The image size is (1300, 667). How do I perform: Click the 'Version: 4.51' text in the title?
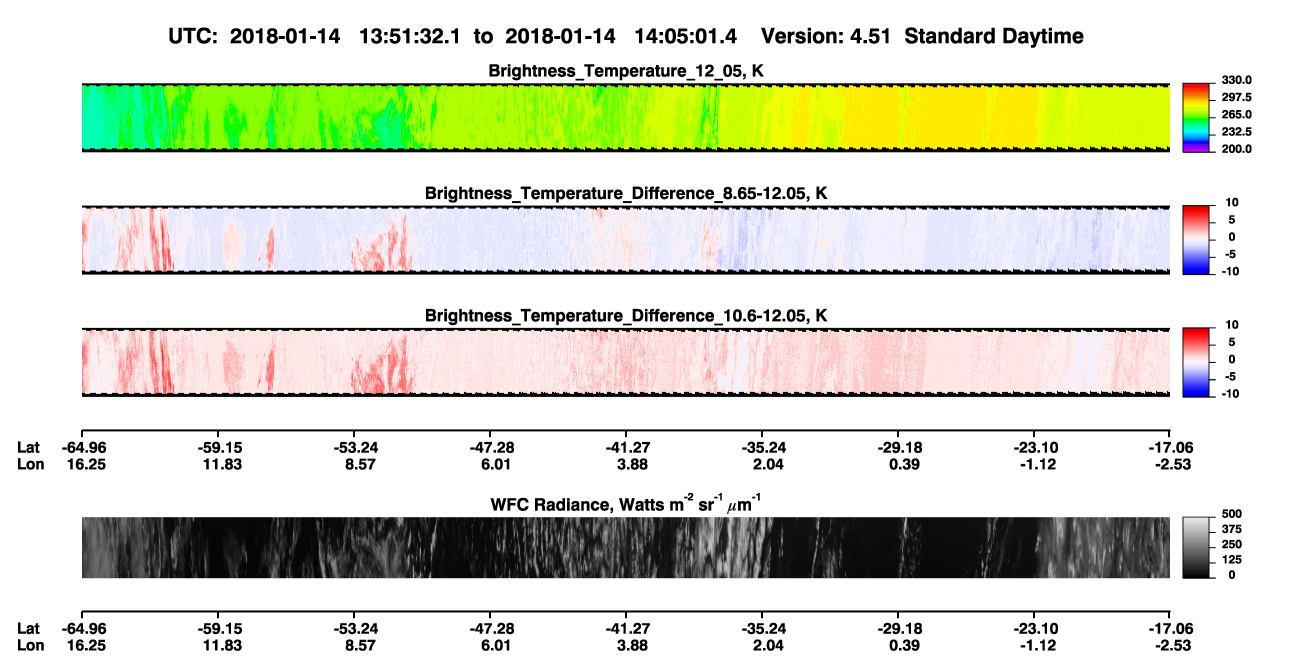[827, 37]
